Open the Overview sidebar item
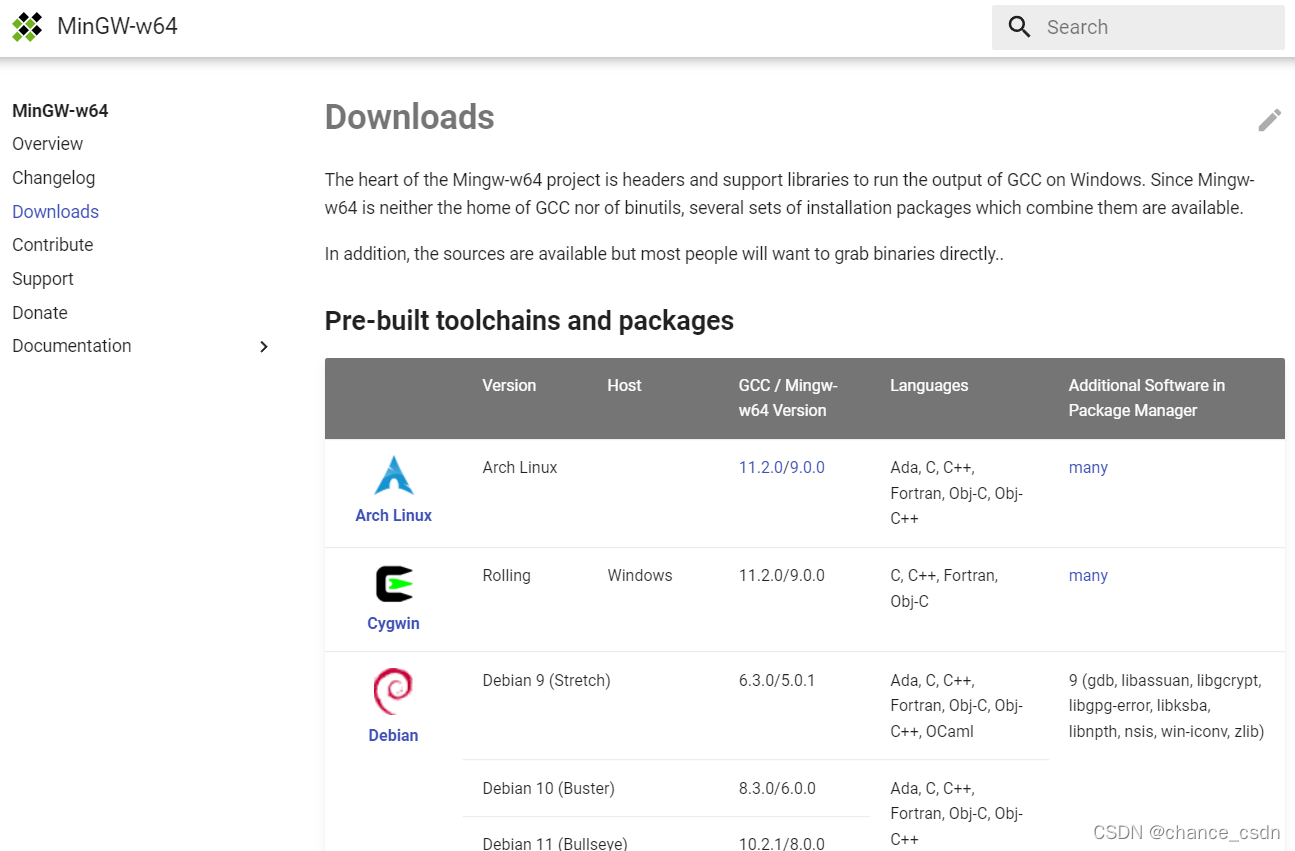The image size is (1295, 851). pyautogui.click(x=48, y=144)
